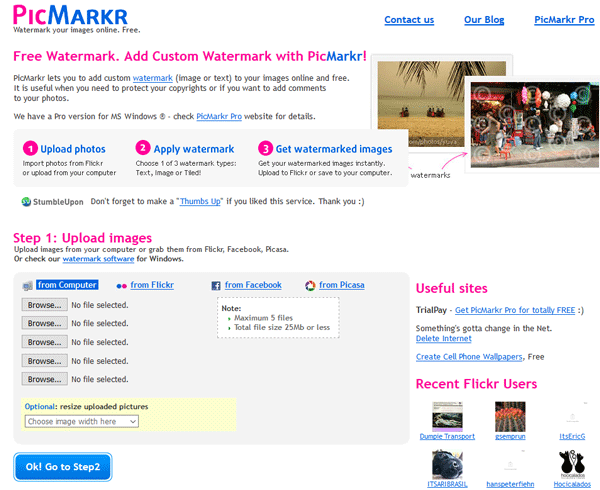Click the gsemprun user thumbnail

pyautogui.click(x=510, y=417)
